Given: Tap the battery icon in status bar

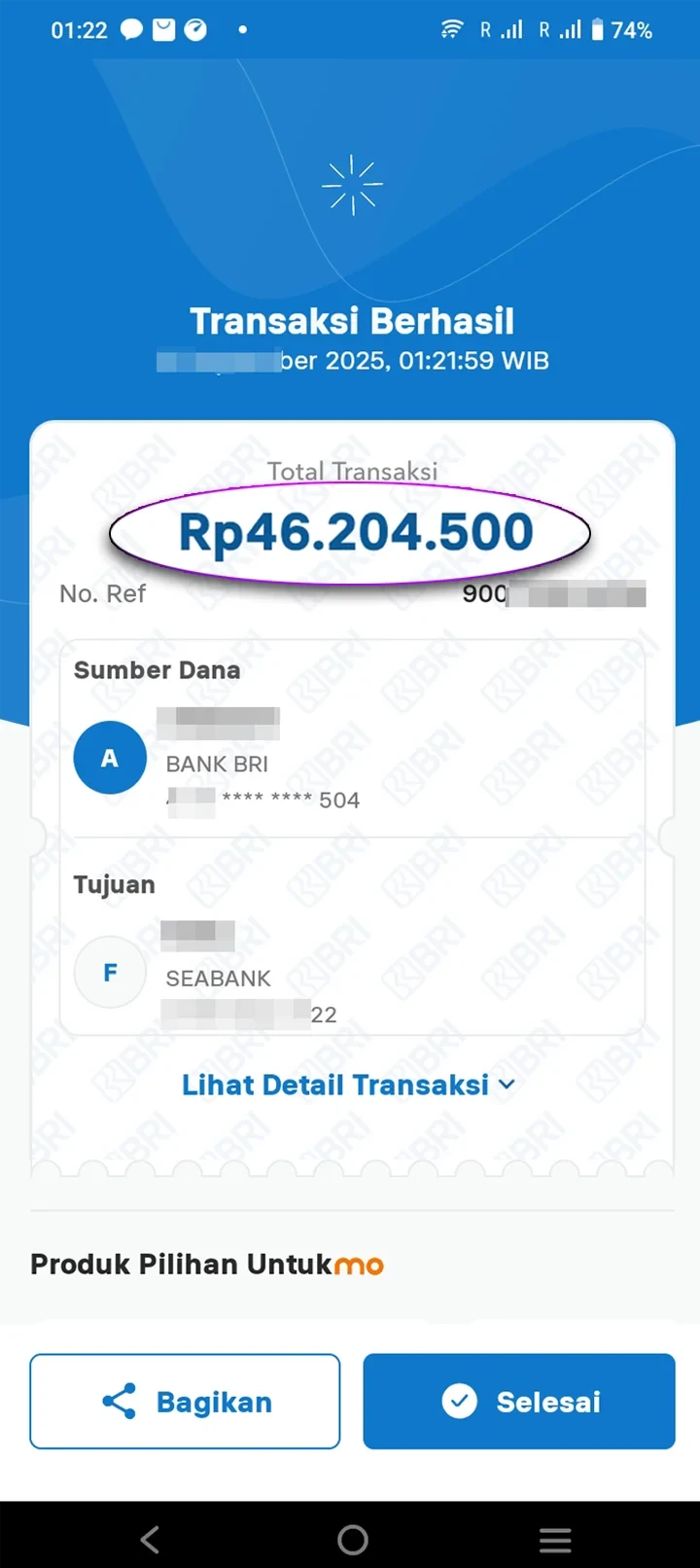Looking at the screenshot, I should click(597, 30).
